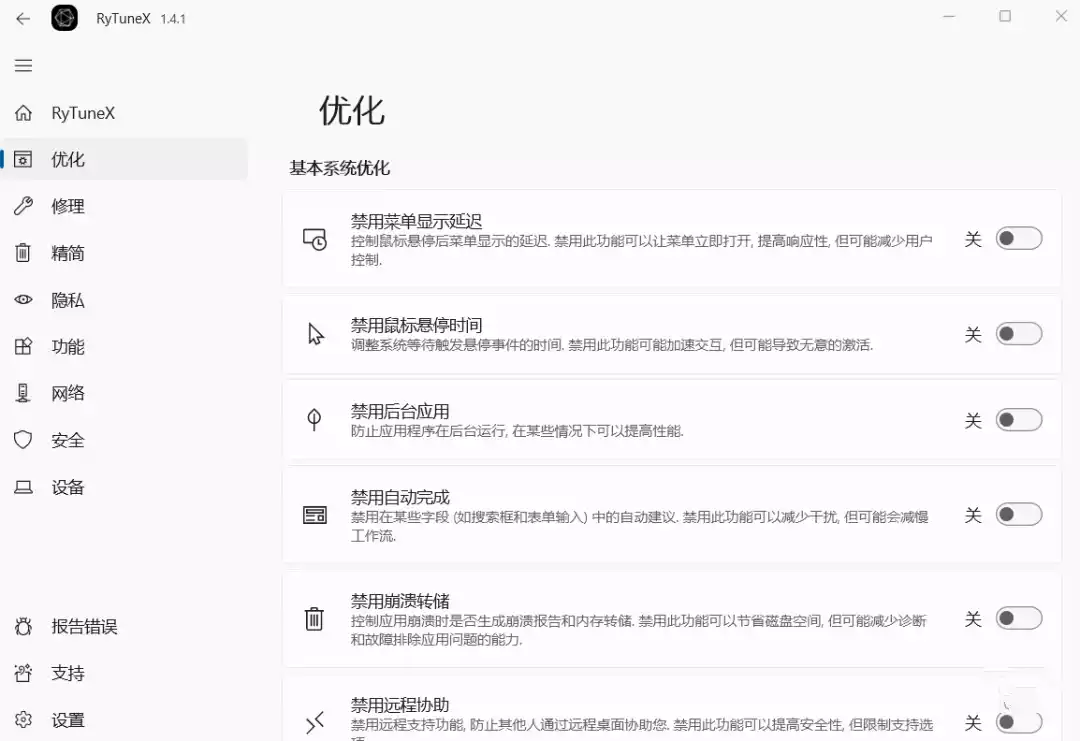Select the 安全 (Security) shield icon
This screenshot has height=741, width=1080.
pyautogui.click(x=23, y=440)
